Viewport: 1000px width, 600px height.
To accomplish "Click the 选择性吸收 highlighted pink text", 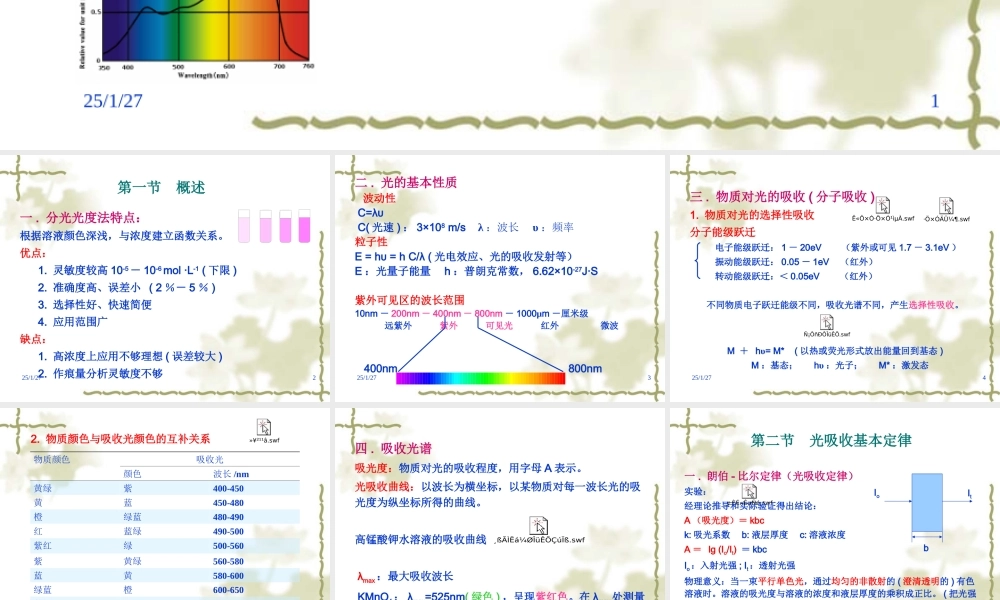I will (x=931, y=304).
